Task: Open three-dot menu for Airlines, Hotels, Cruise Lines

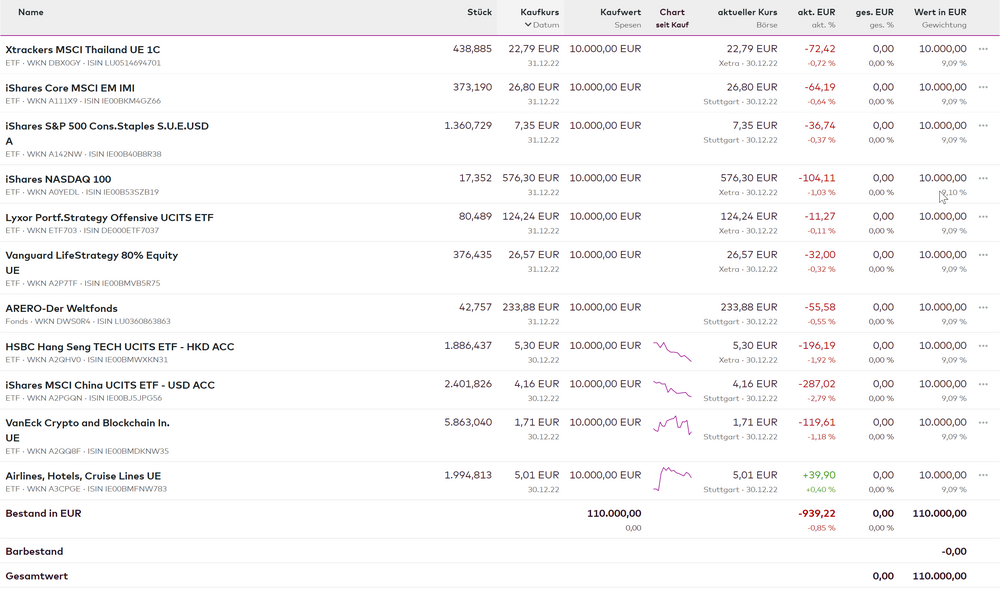Action: [983, 476]
